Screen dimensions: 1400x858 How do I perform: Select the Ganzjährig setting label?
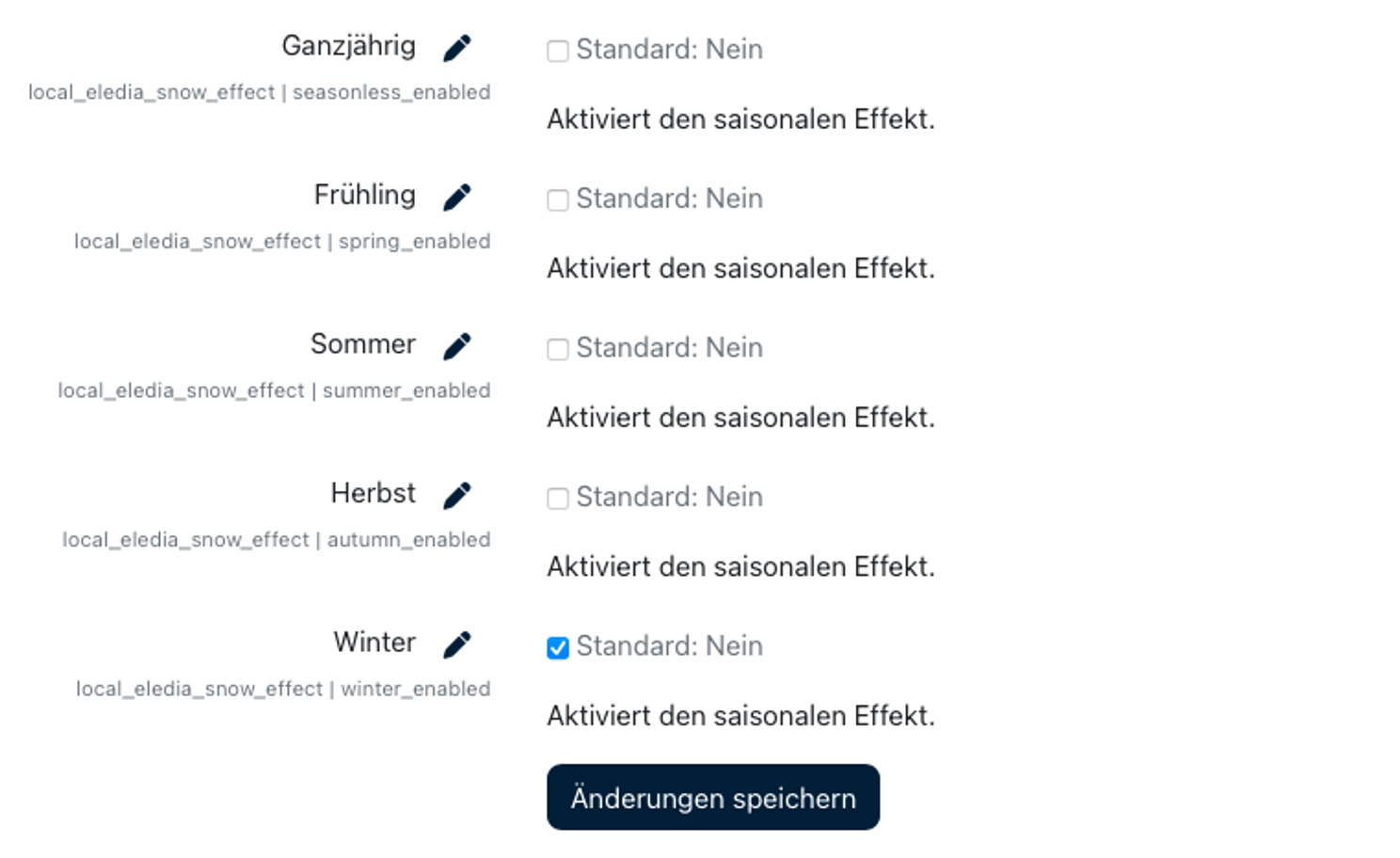pyautogui.click(x=349, y=45)
